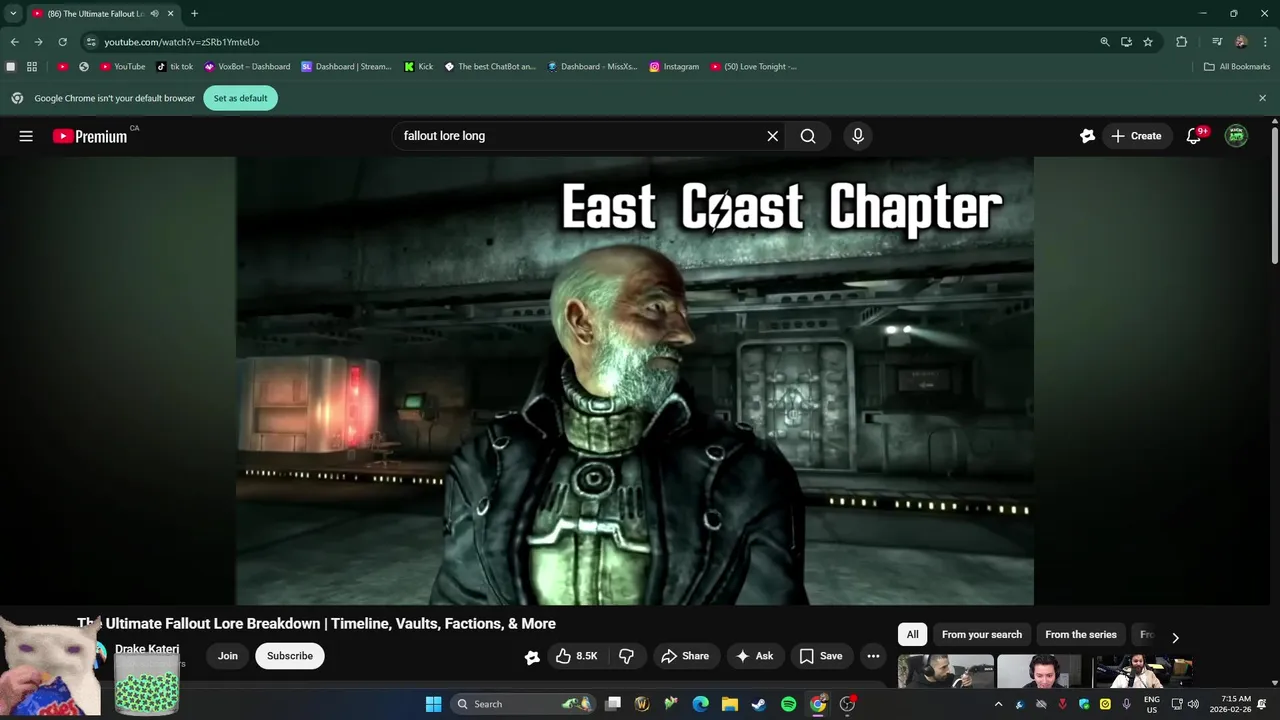Image resolution: width=1280 pixels, height=720 pixels.
Task: Clear the search text with the X
Action: 772,136
